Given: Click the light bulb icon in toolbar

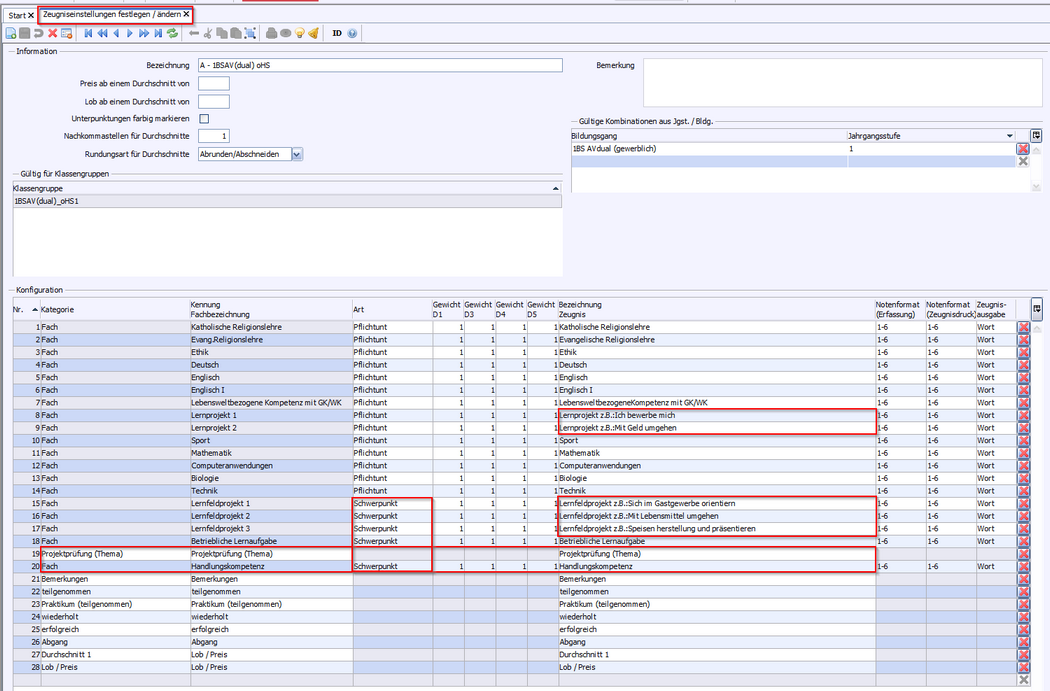Looking at the screenshot, I should point(299,33).
